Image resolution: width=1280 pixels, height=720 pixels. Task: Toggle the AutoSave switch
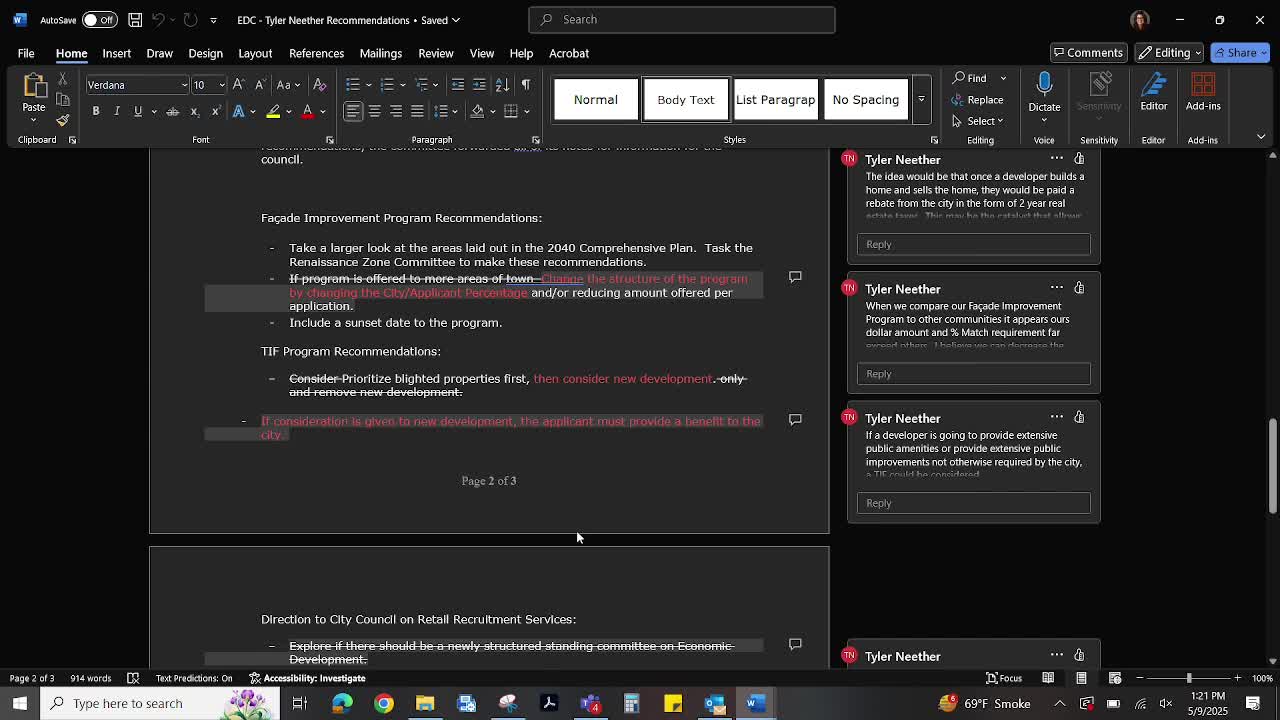point(98,19)
